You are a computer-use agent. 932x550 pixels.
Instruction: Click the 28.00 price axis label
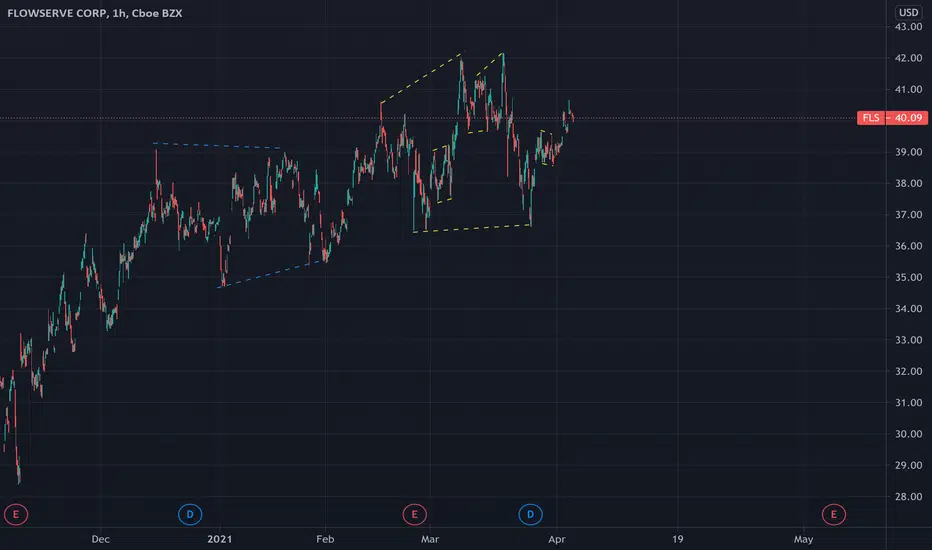pyautogui.click(x=908, y=496)
